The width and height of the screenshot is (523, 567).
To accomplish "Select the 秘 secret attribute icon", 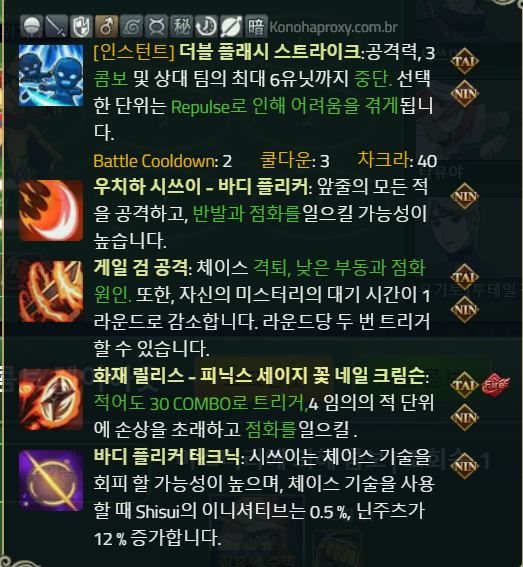I will tap(182, 26).
